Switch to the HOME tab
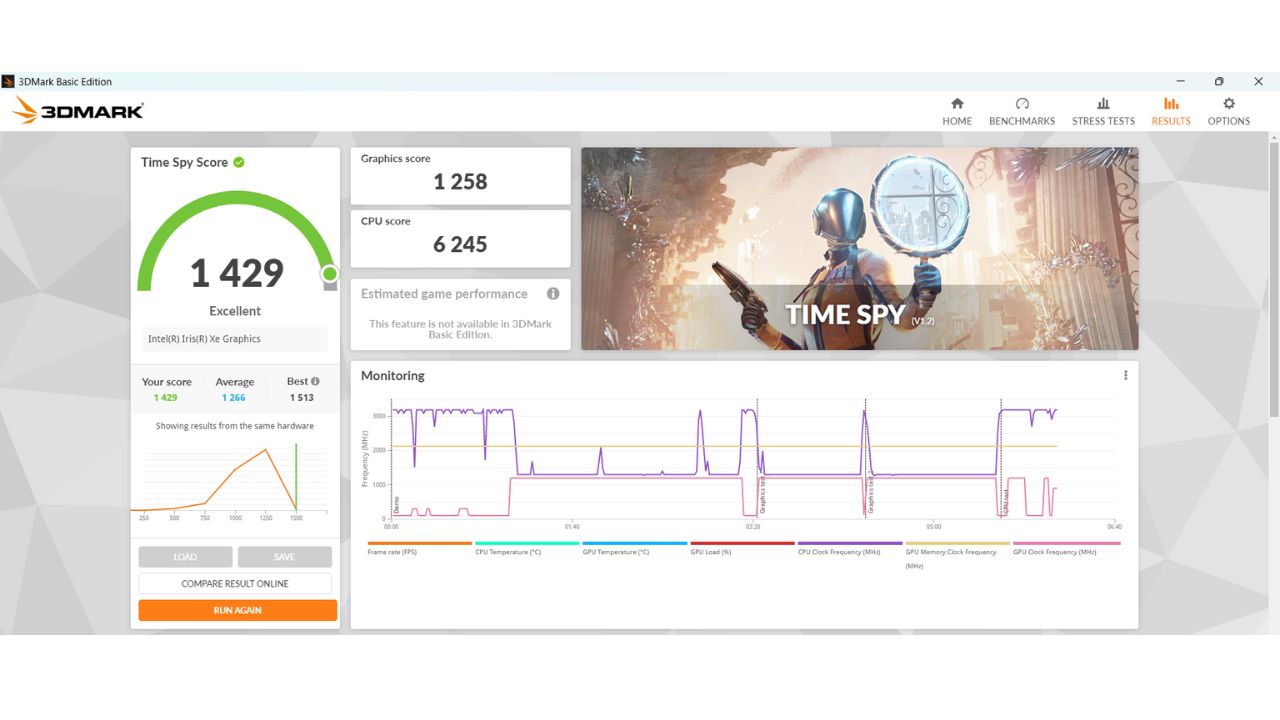This screenshot has height=720, width=1280. [x=957, y=110]
